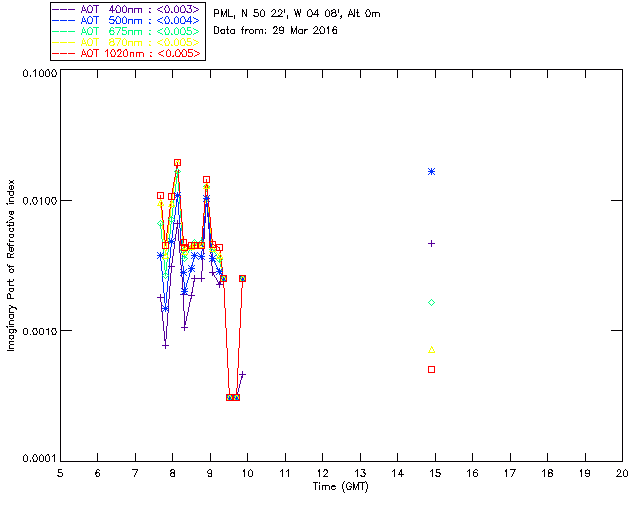
Task: Click the x-axis tick label 14
Action: click(398, 473)
